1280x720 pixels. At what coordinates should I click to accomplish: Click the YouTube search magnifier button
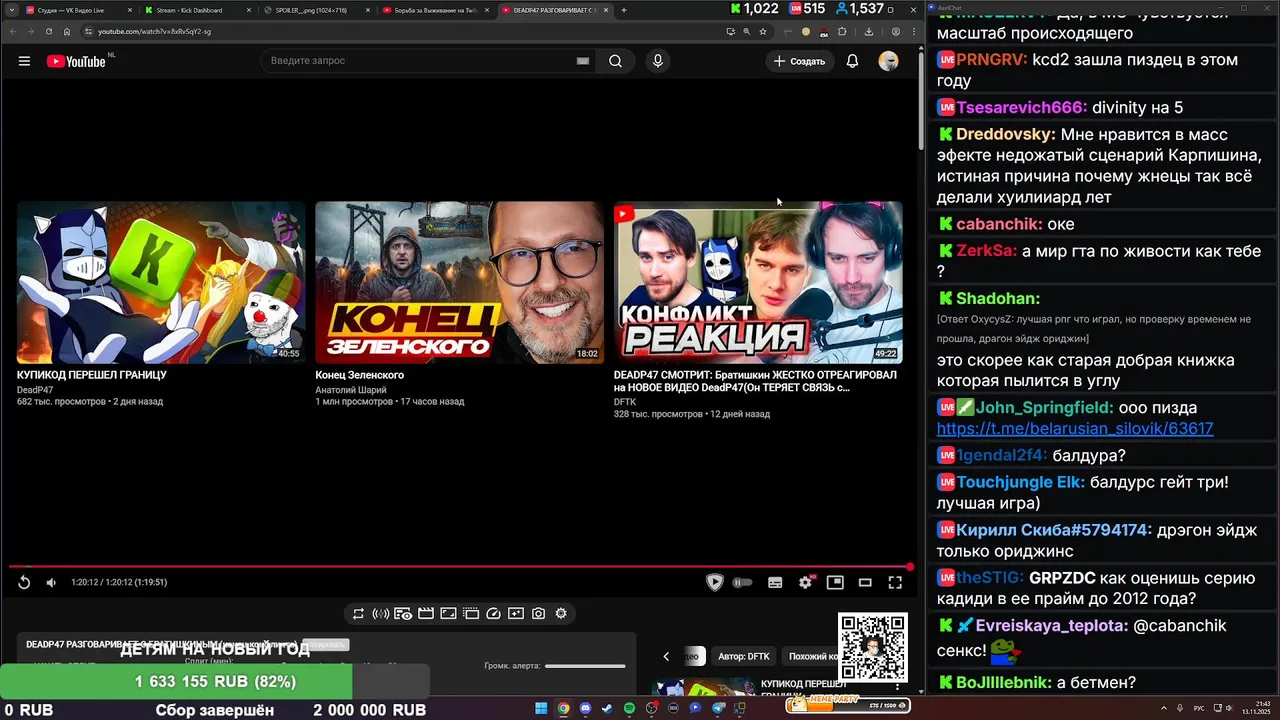[615, 61]
